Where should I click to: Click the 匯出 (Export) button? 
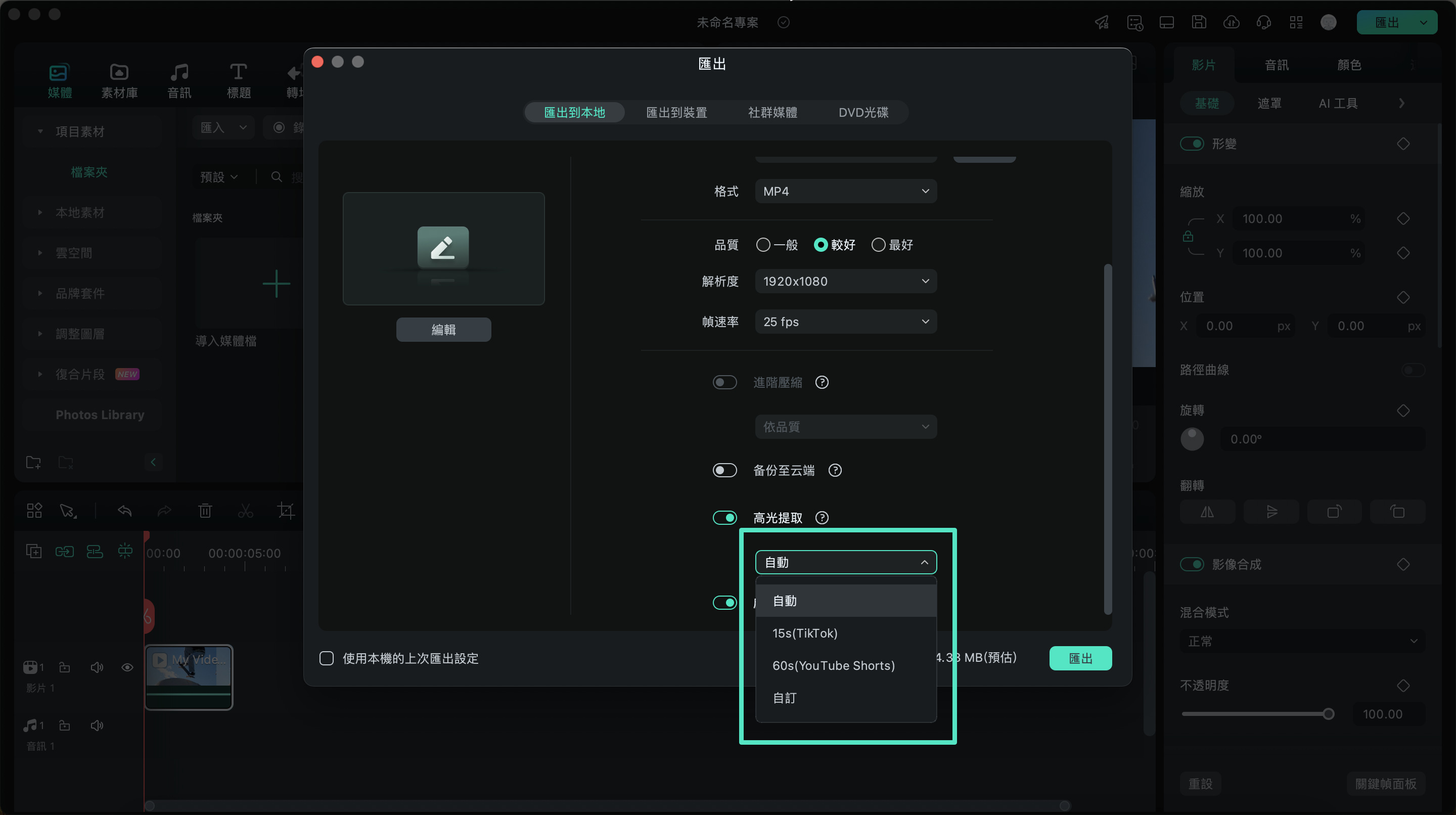pyautogui.click(x=1081, y=658)
